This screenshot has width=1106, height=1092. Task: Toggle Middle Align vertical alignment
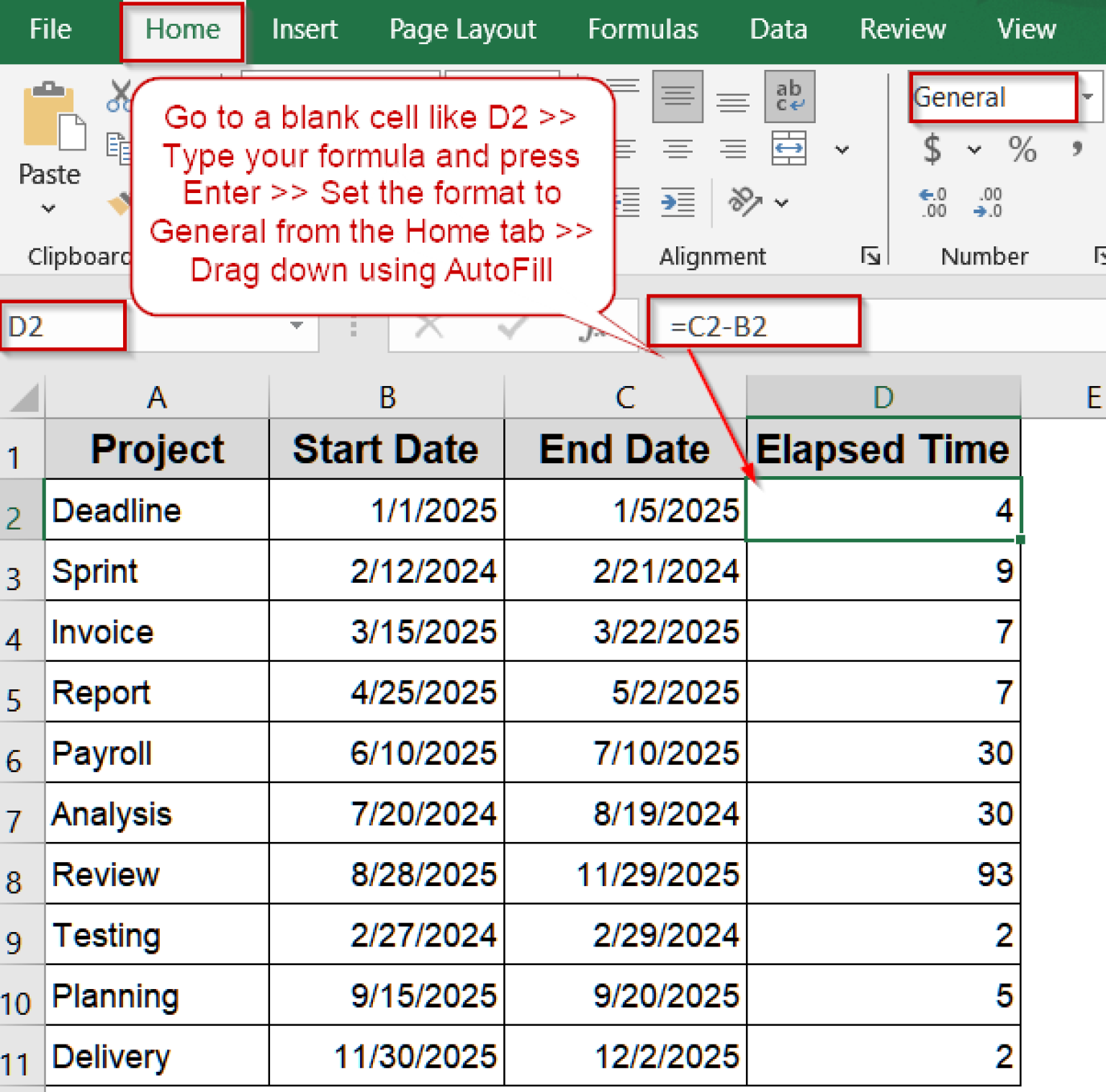coord(678,97)
